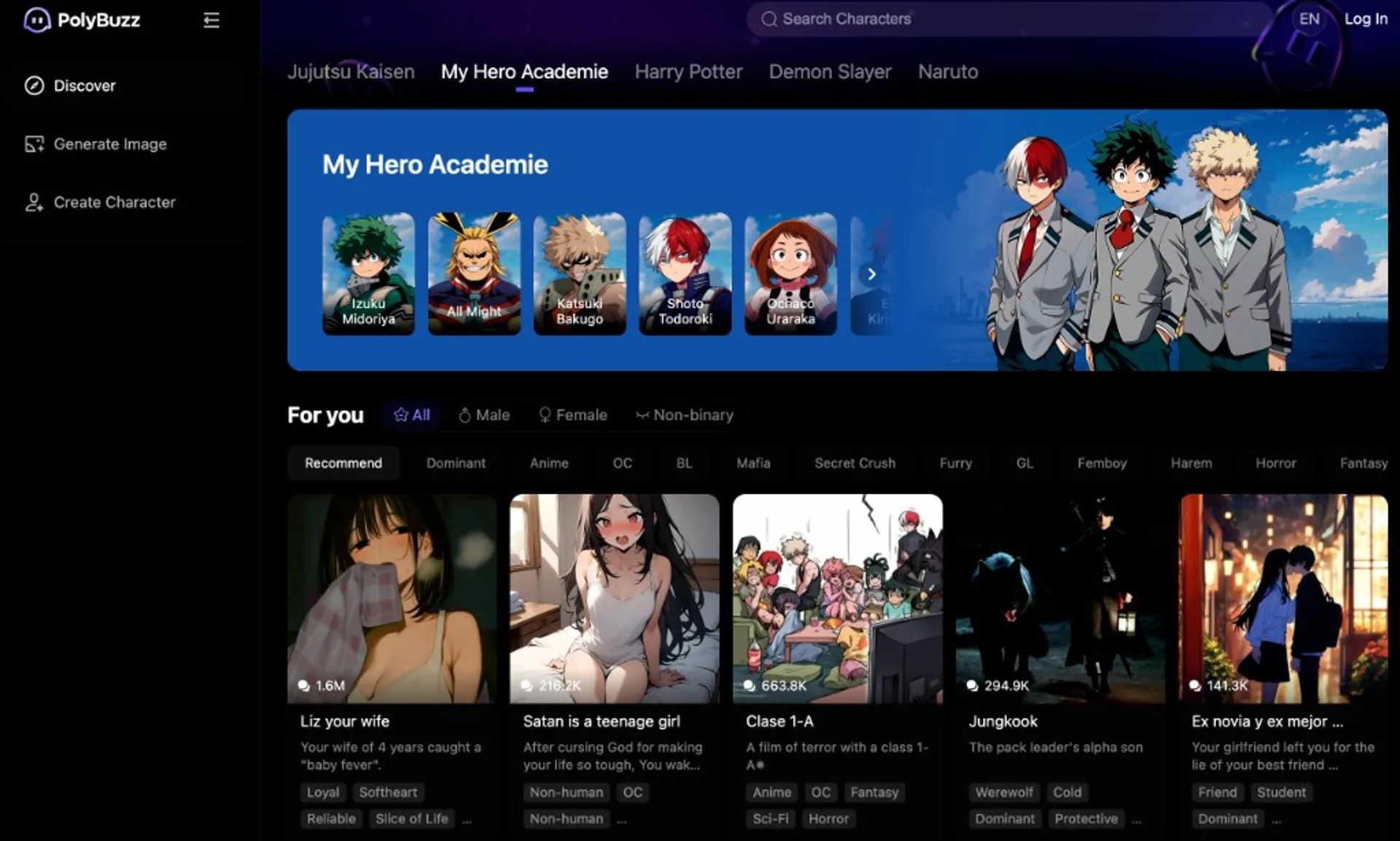1400x841 pixels.
Task: Switch filter to Recommend
Action: (x=343, y=462)
